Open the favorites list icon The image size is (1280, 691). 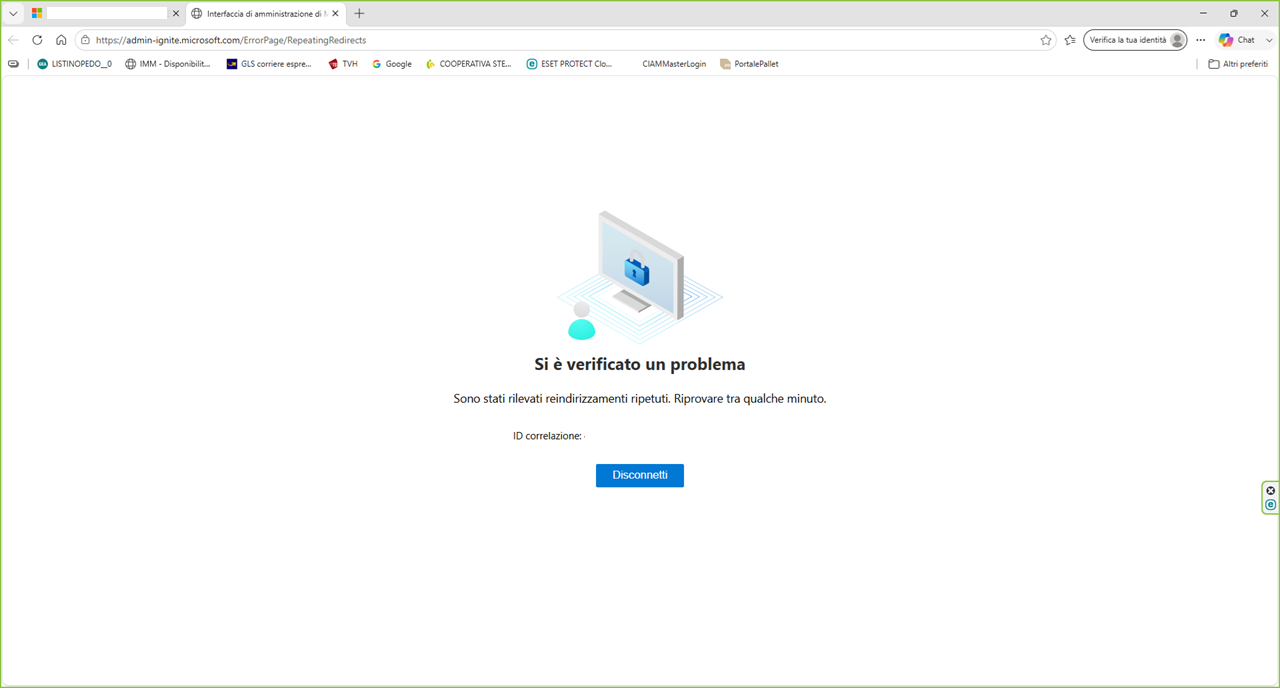(1070, 40)
